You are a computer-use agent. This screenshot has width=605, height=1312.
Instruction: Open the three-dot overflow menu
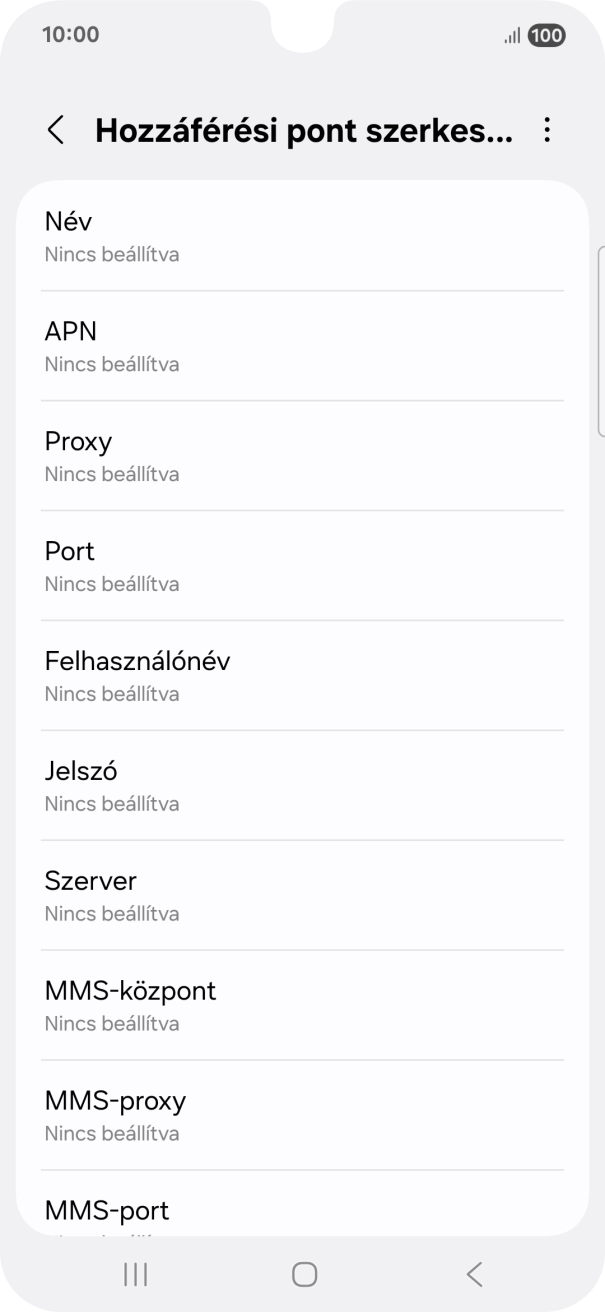[x=549, y=131]
